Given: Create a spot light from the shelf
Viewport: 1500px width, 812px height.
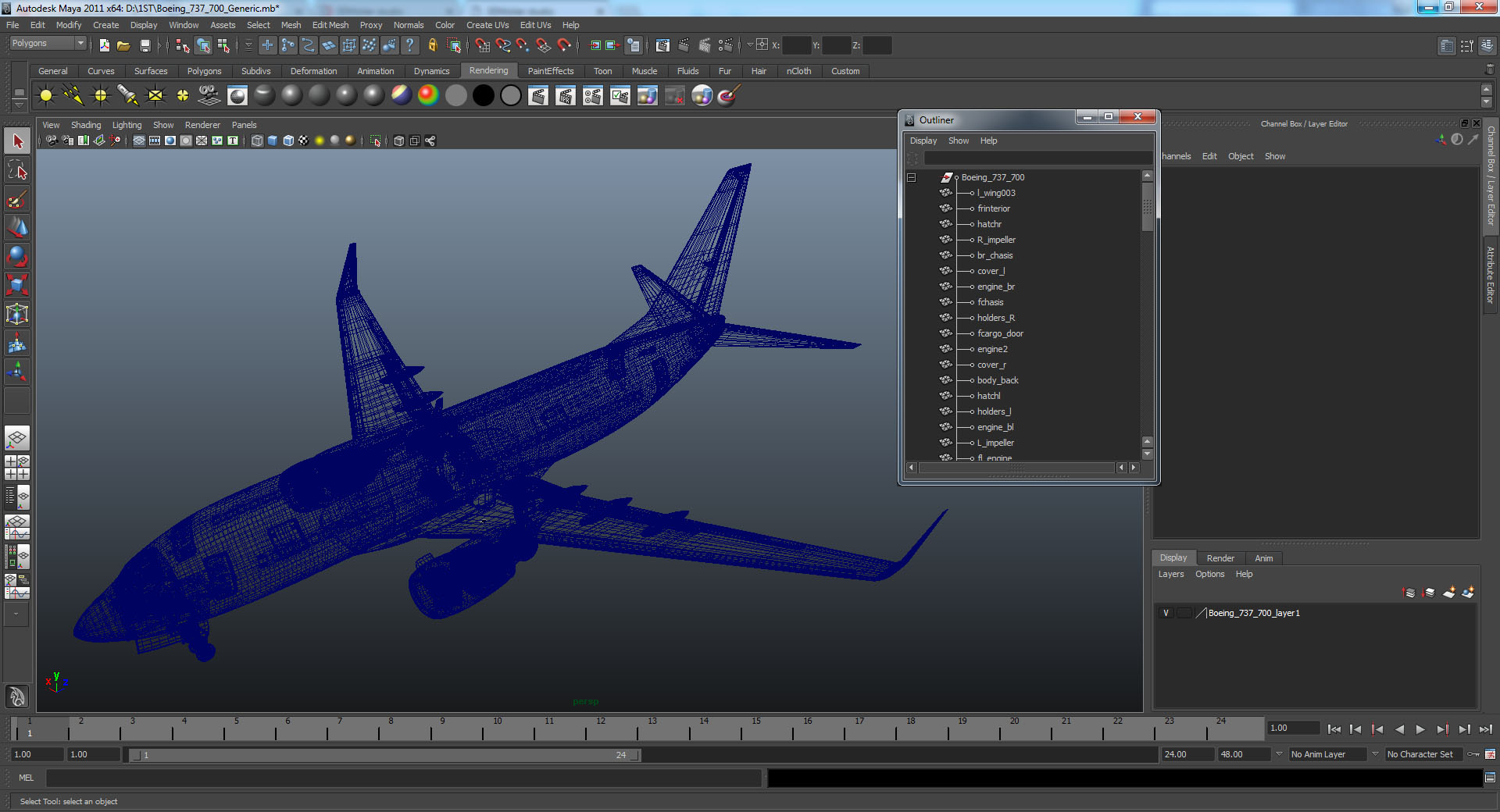Looking at the screenshot, I should [x=128, y=95].
